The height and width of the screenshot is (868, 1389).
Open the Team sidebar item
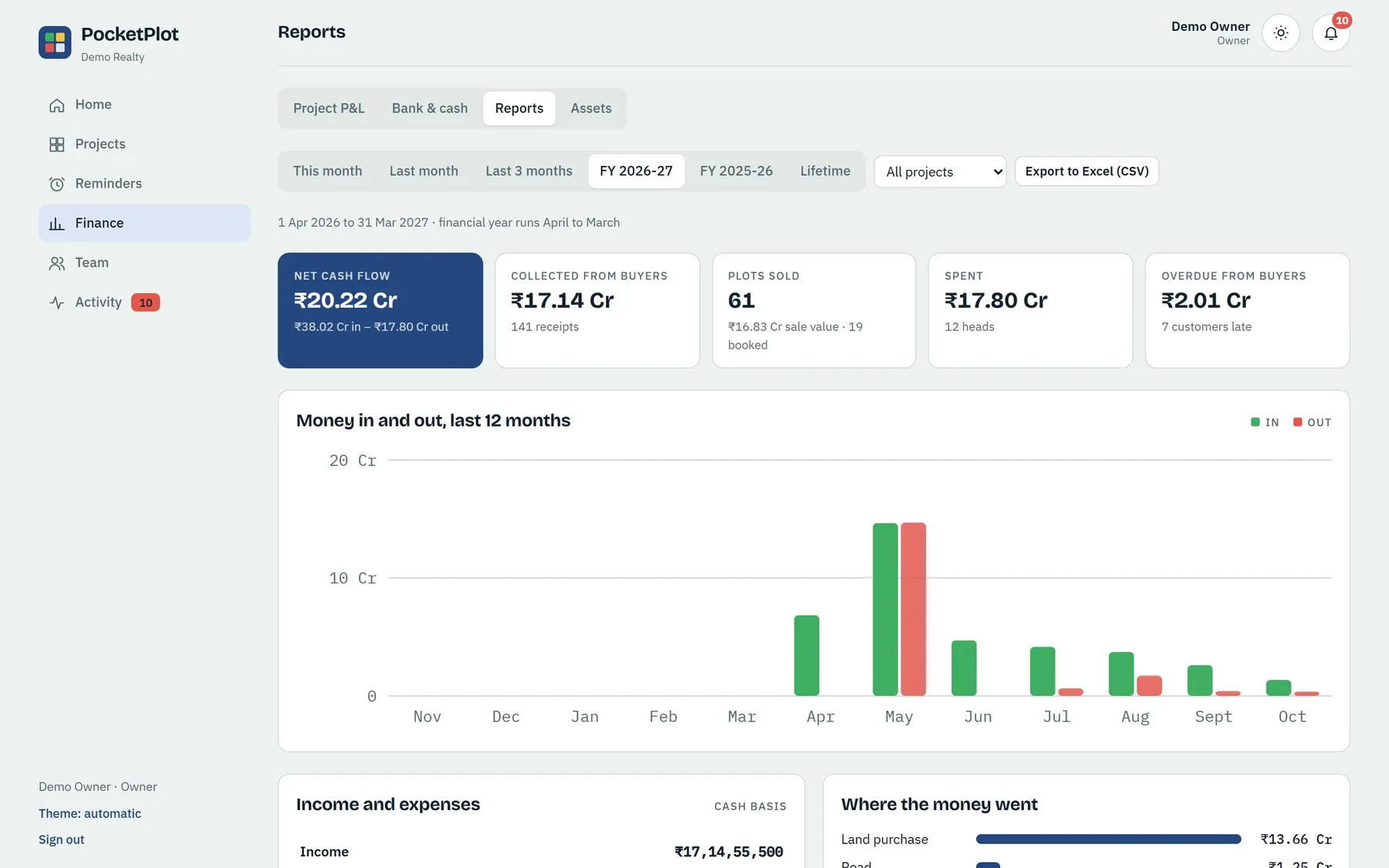pos(144,263)
